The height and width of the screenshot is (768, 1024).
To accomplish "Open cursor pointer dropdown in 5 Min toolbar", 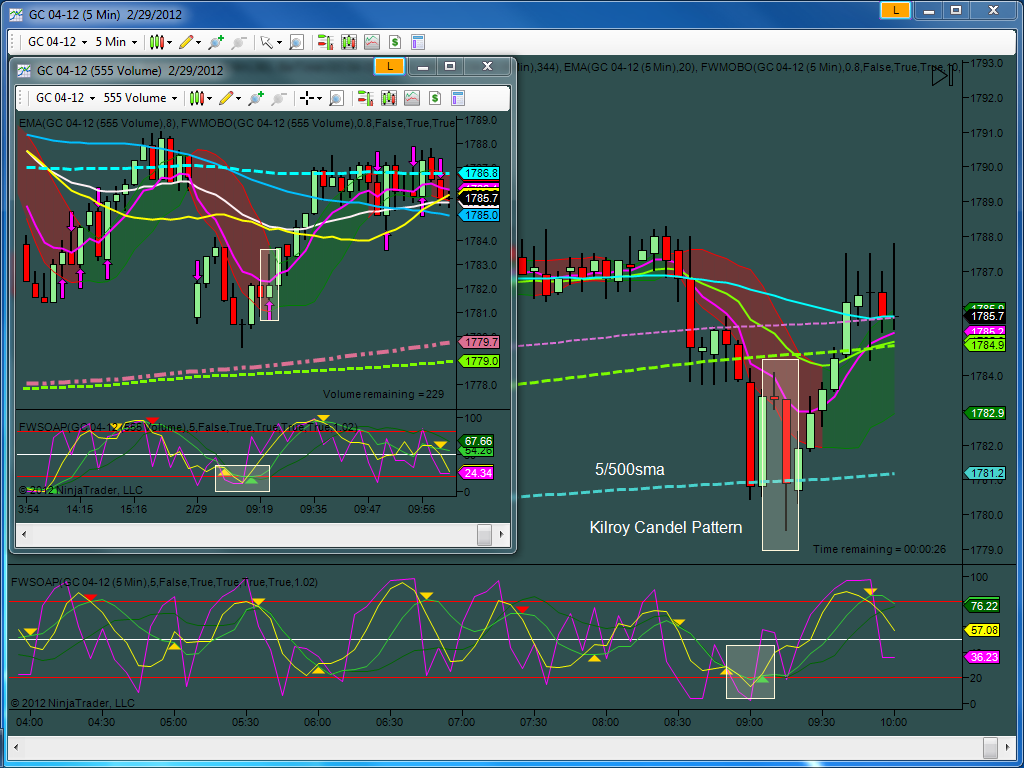I will coord(271,42).
